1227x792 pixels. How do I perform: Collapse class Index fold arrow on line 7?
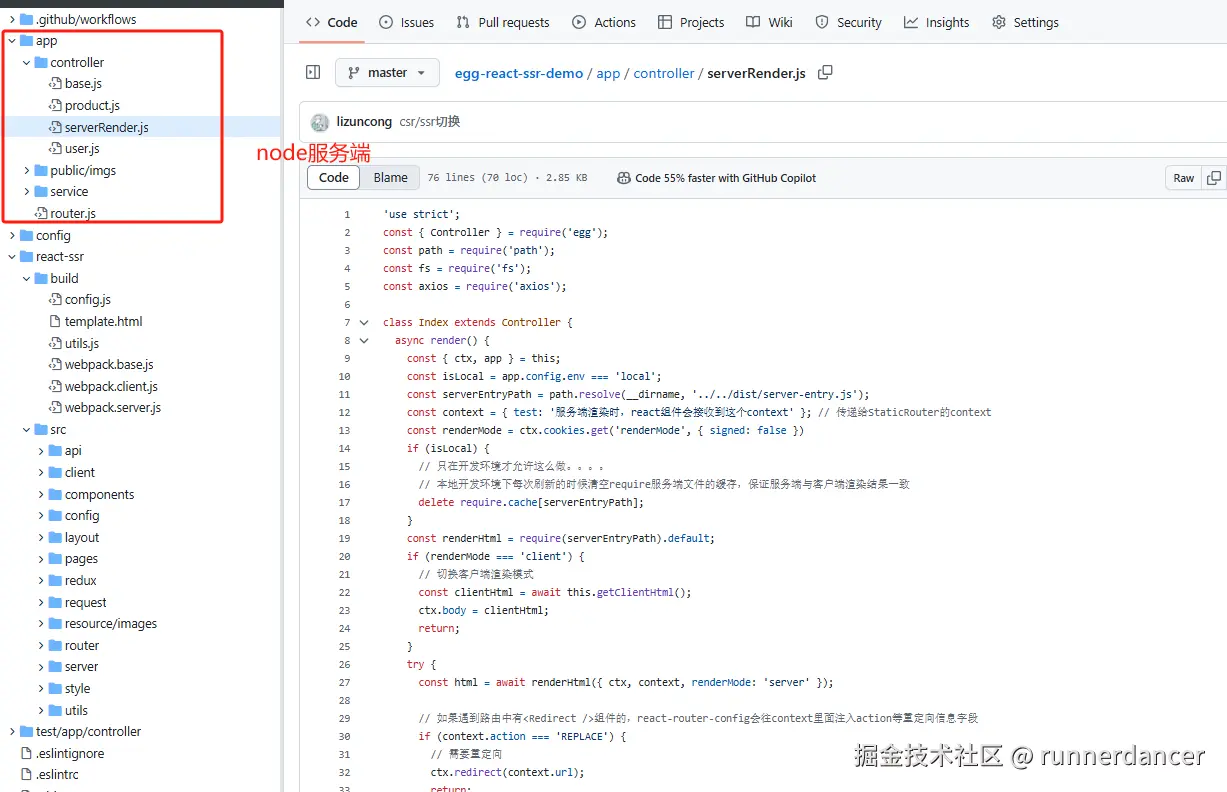pyautogui.click(x=363, y=322)
